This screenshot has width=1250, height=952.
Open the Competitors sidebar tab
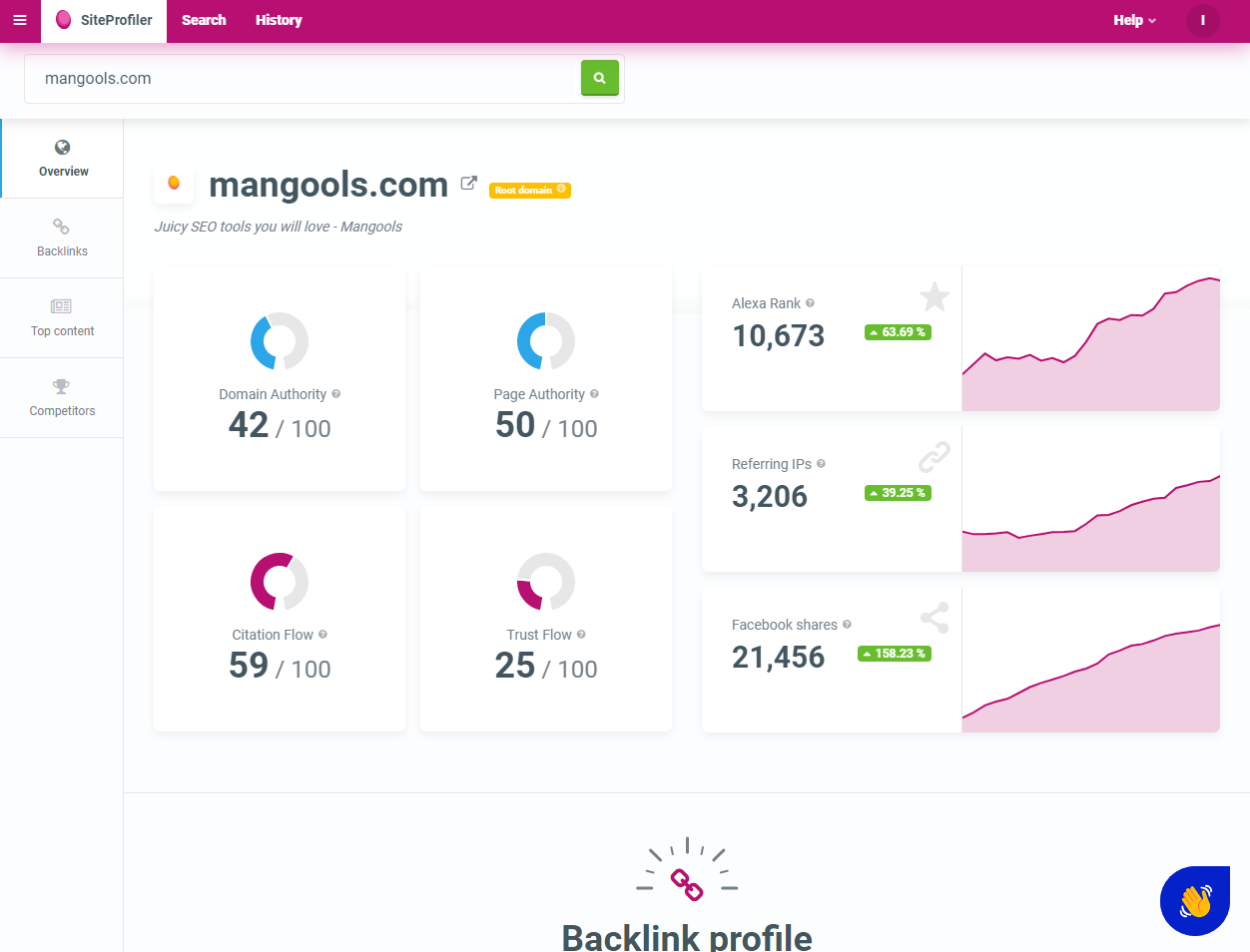coord(62,398)
